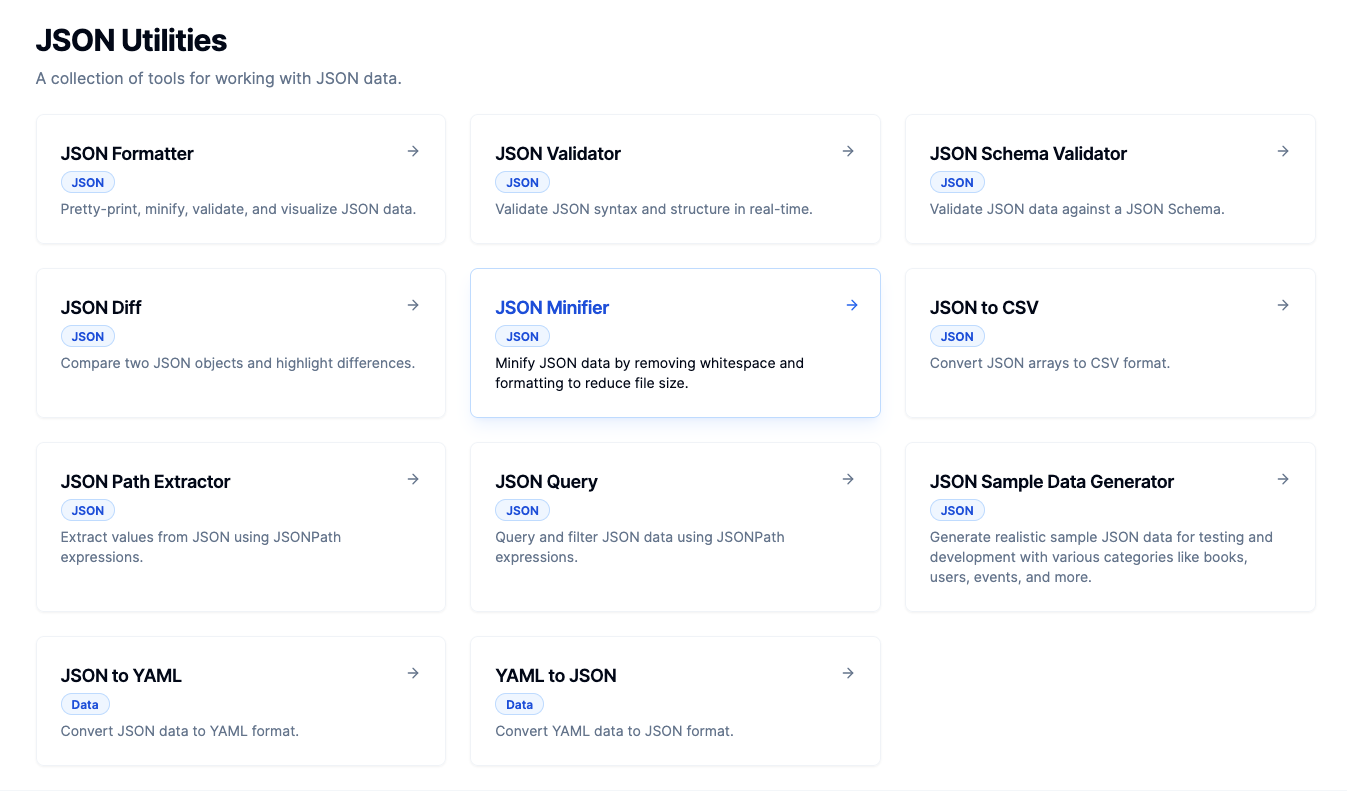Click the arrow icon on JSON Sample Data Generator
The width and height of the screenshot is (1347, 792).
coord(1283,479)
